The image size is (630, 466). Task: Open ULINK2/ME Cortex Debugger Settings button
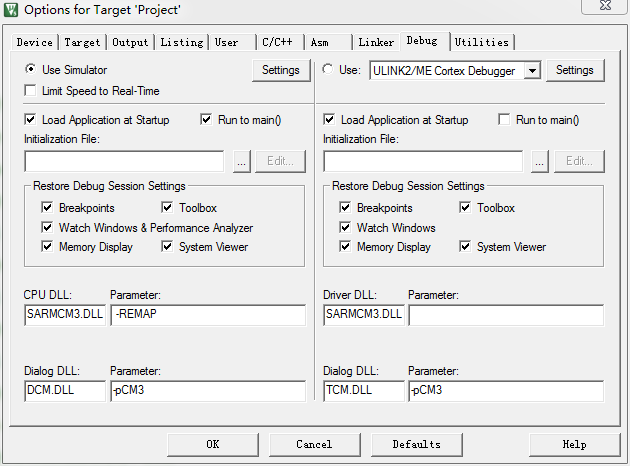pos(575,70)
